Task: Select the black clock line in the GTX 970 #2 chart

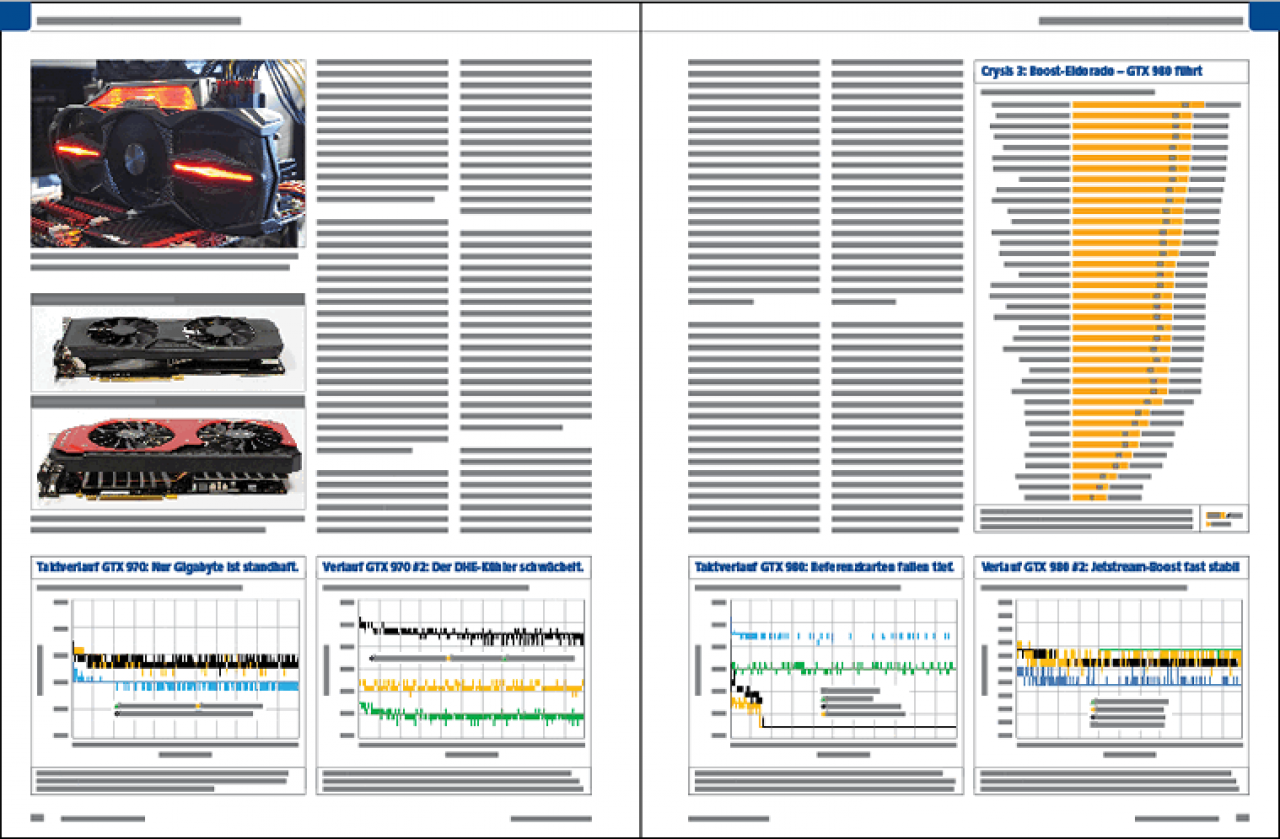Action: (470, 633)
